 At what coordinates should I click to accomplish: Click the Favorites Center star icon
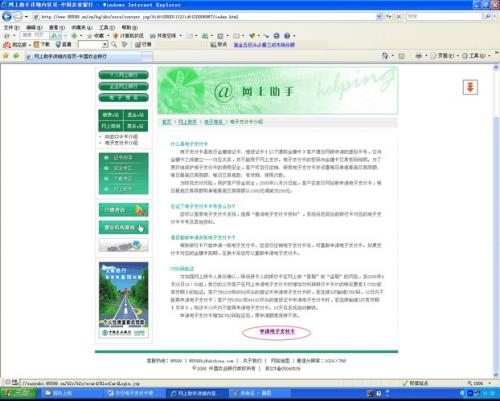(x=6, y=56)
